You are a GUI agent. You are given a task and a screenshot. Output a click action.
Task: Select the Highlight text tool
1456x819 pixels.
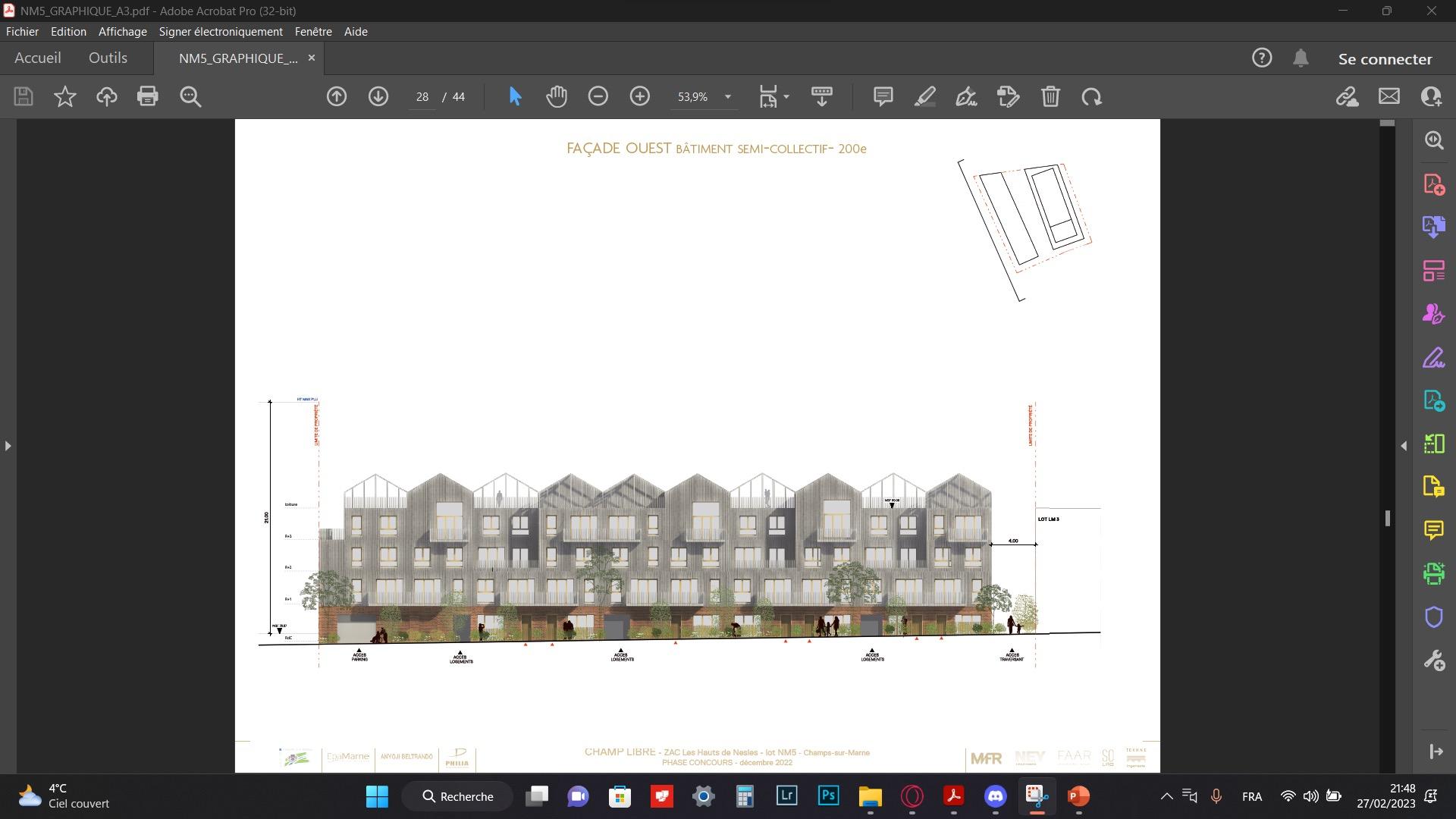click(x=925, y=96)
